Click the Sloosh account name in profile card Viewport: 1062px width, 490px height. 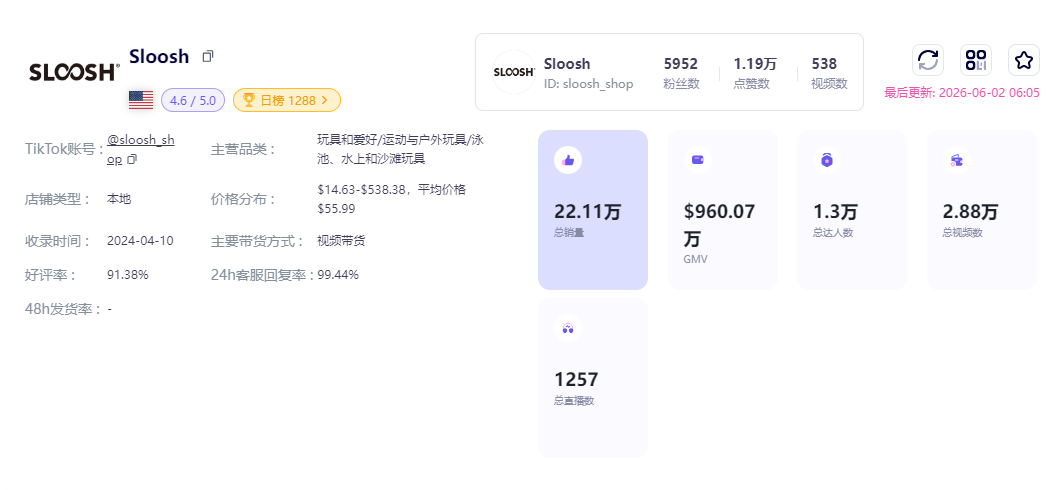pos(567,64)
